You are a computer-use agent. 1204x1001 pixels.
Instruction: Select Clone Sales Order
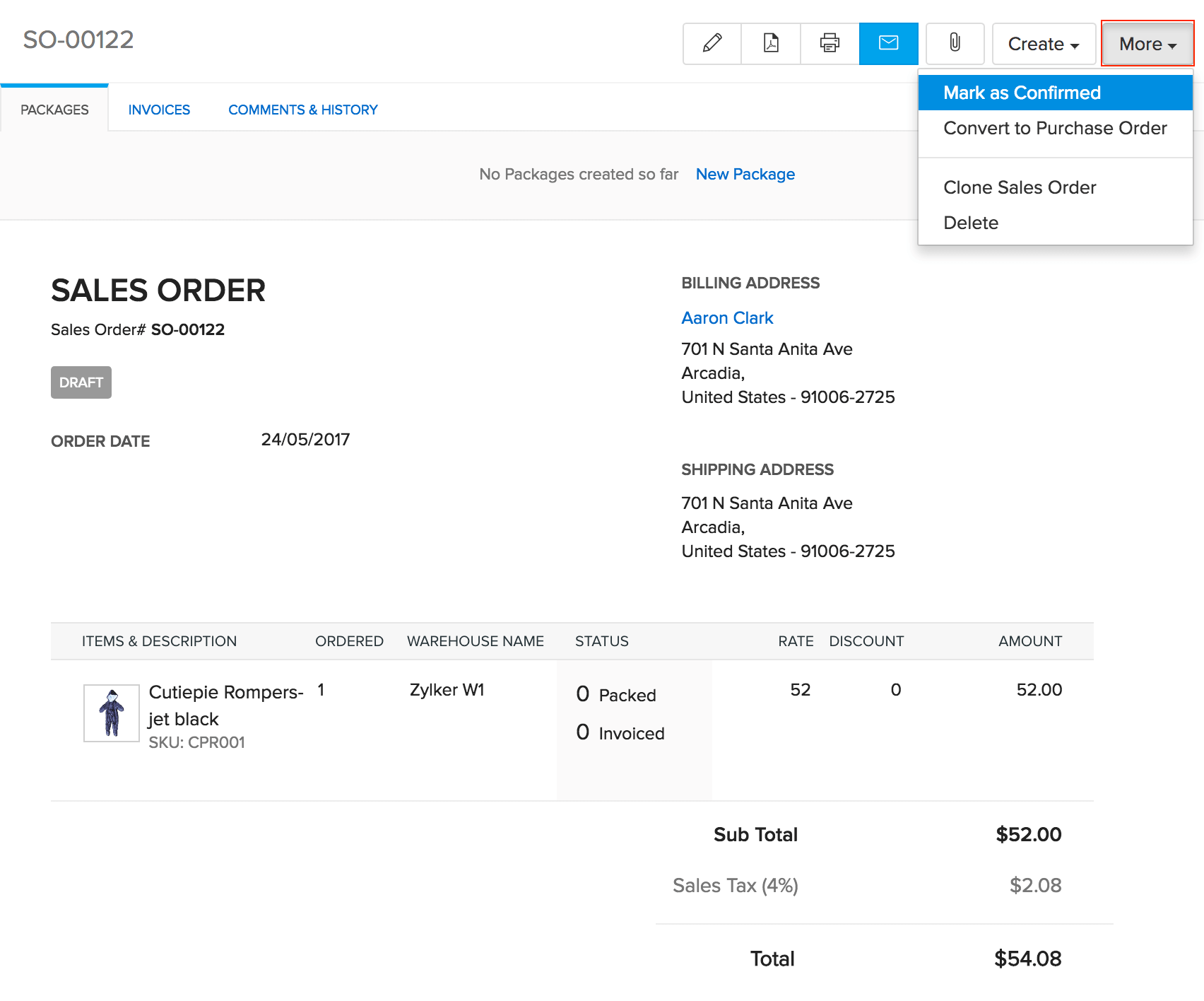coord(1019,187)
